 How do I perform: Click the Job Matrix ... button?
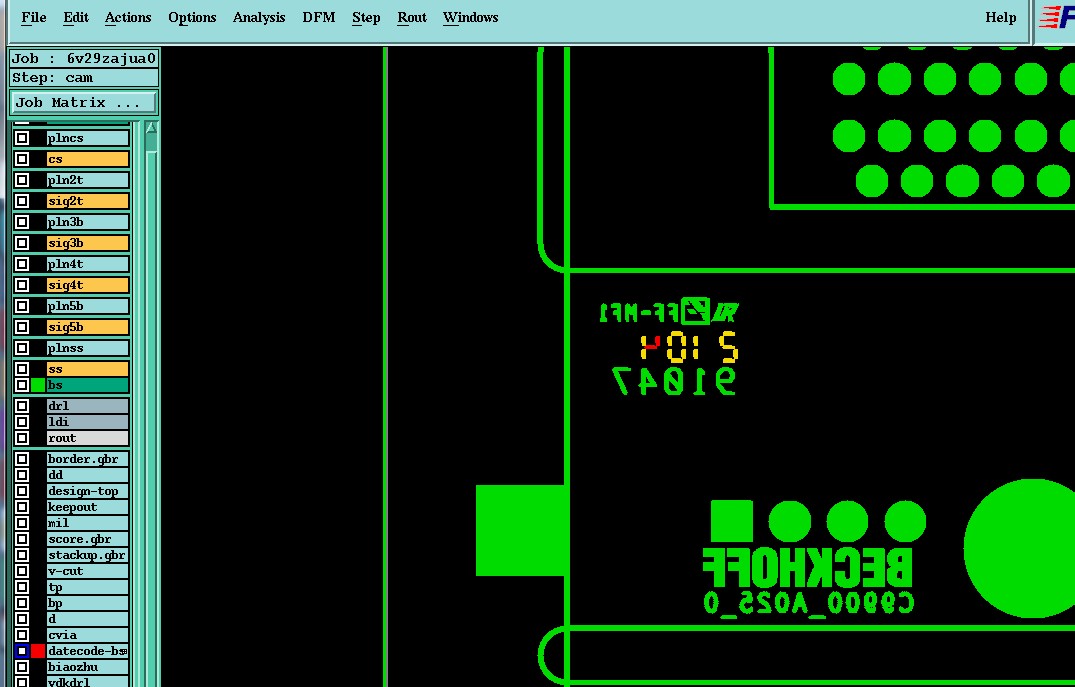coord(84,103)
